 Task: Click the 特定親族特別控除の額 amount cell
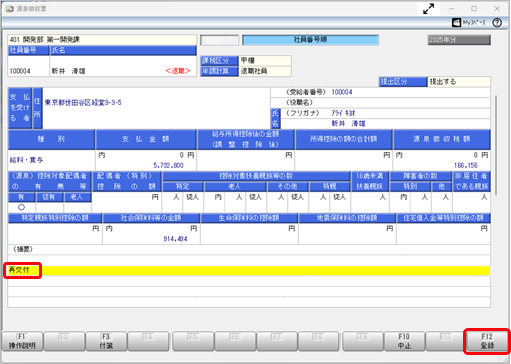[55, 234]
